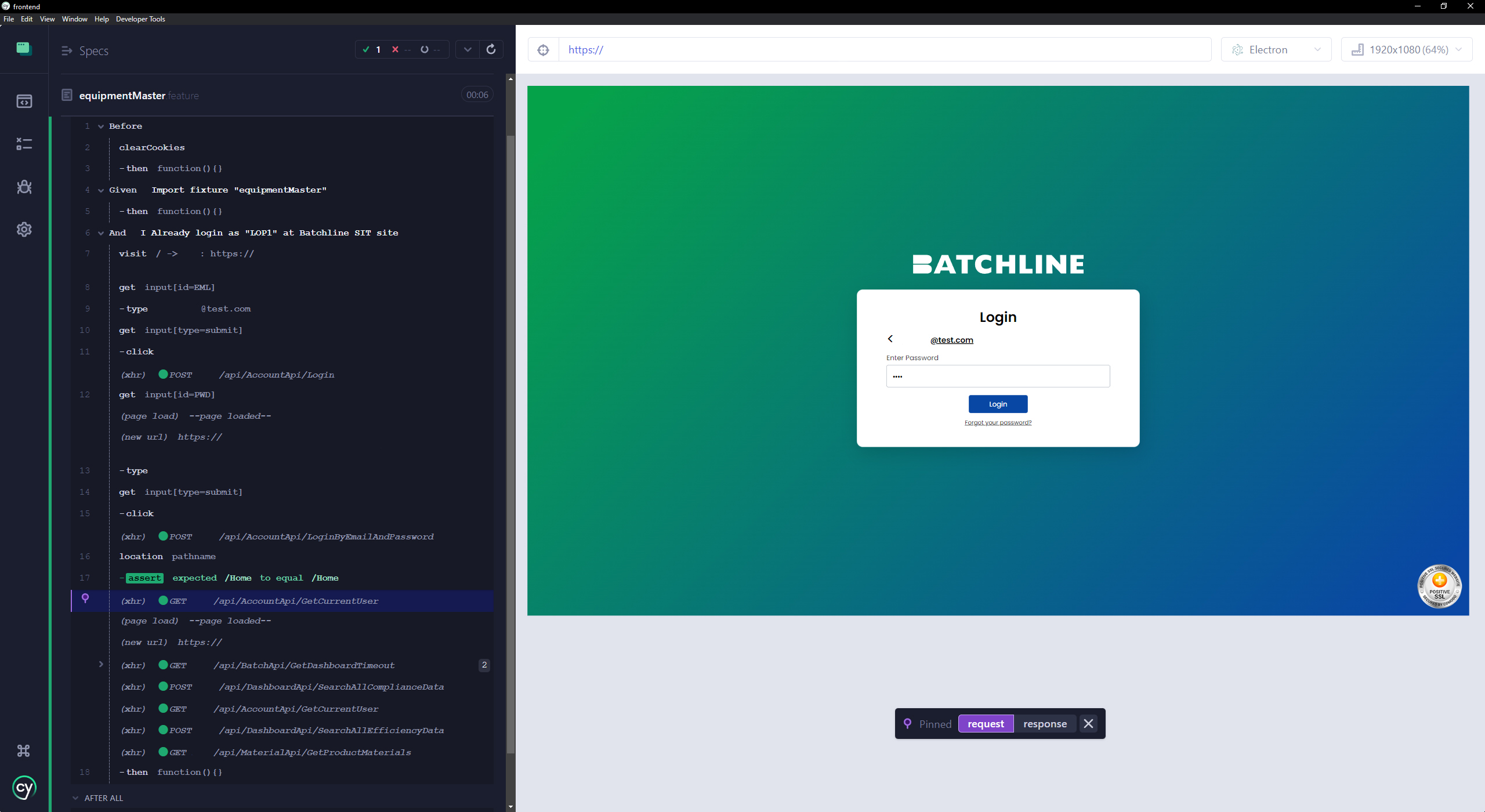Open the Help menu
Image resolution: width=1485 pixels, height=812 pixels.
tap(102, 19)
